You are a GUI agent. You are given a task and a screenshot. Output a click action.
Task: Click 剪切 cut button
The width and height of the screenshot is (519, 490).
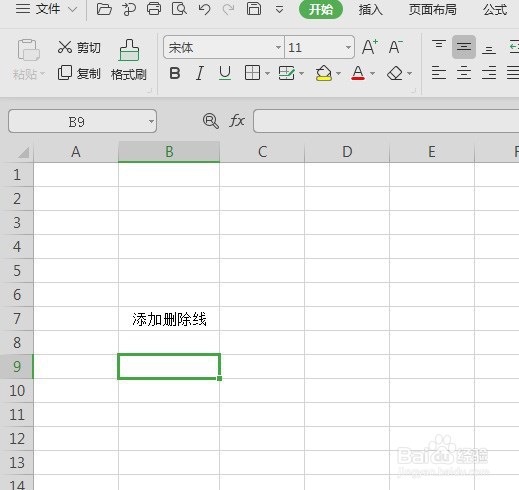point(79,48)
